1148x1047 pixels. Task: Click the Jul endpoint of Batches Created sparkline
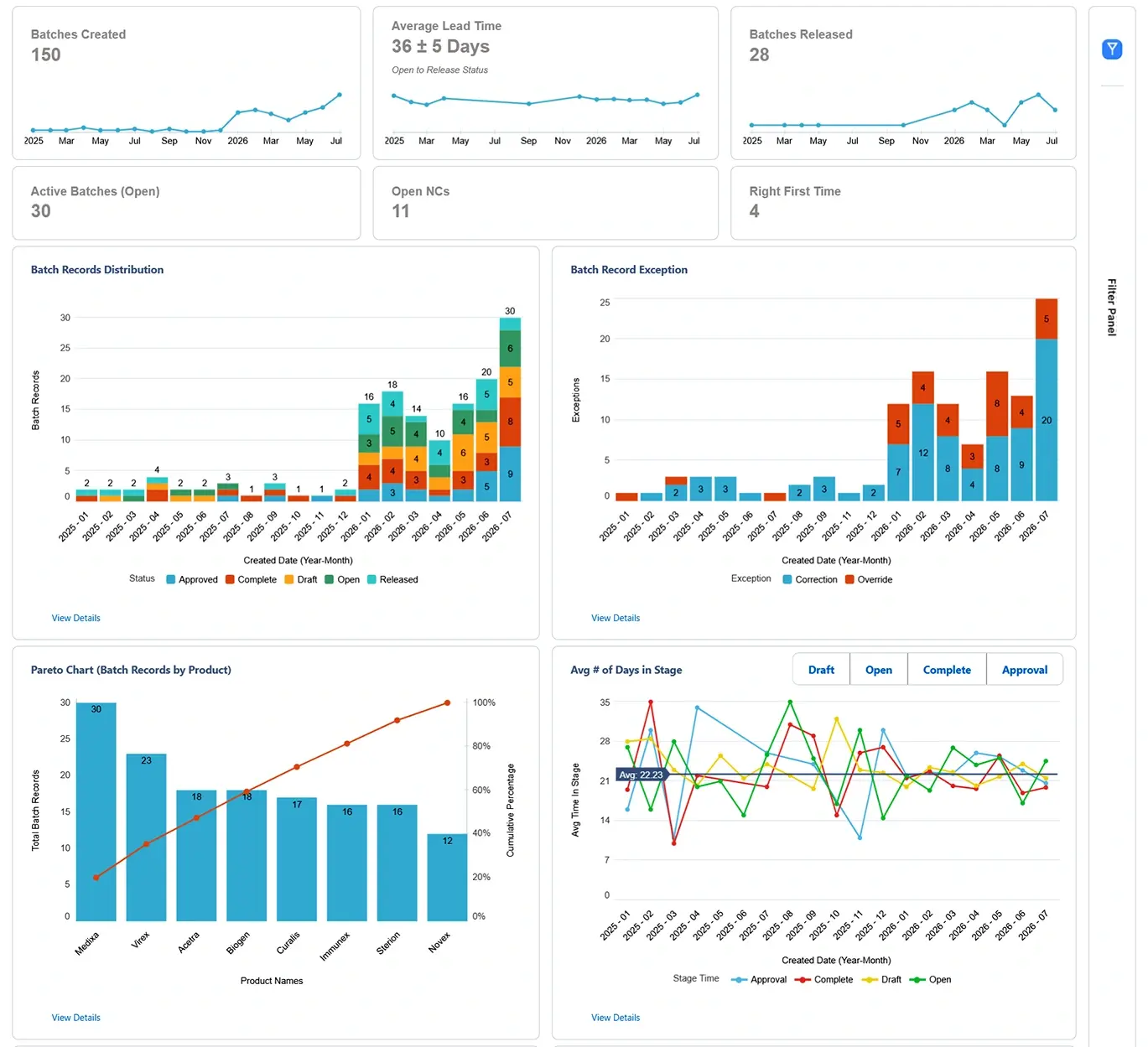(x=340, y=95)
